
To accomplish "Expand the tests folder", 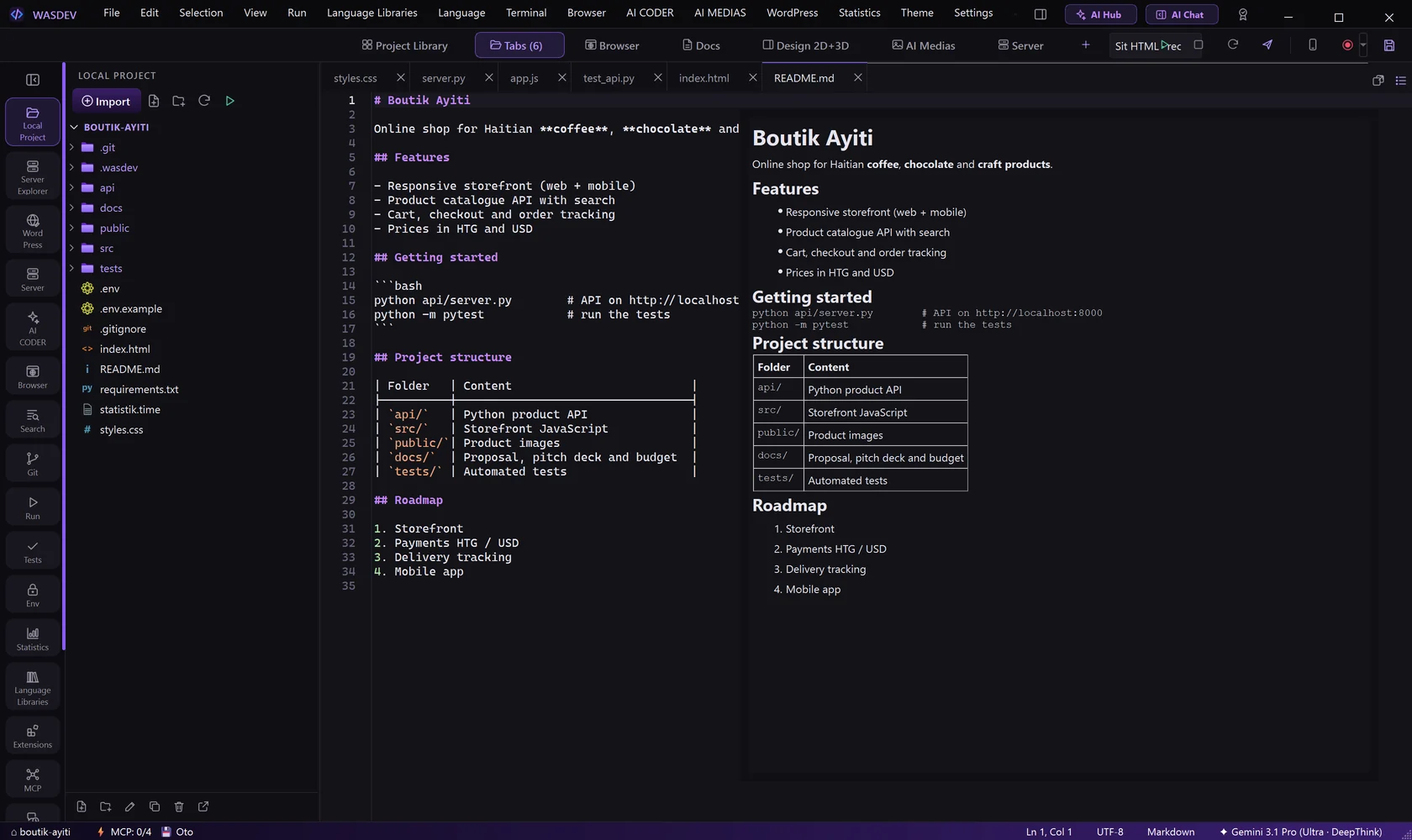I will (x=72, y=269).
